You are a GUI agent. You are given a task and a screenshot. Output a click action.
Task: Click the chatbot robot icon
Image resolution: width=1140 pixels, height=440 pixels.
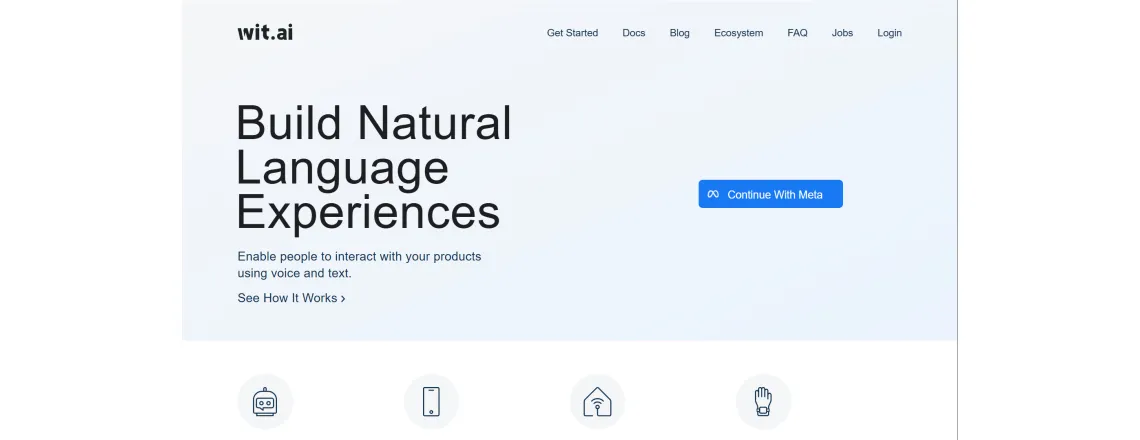[265, 401]
